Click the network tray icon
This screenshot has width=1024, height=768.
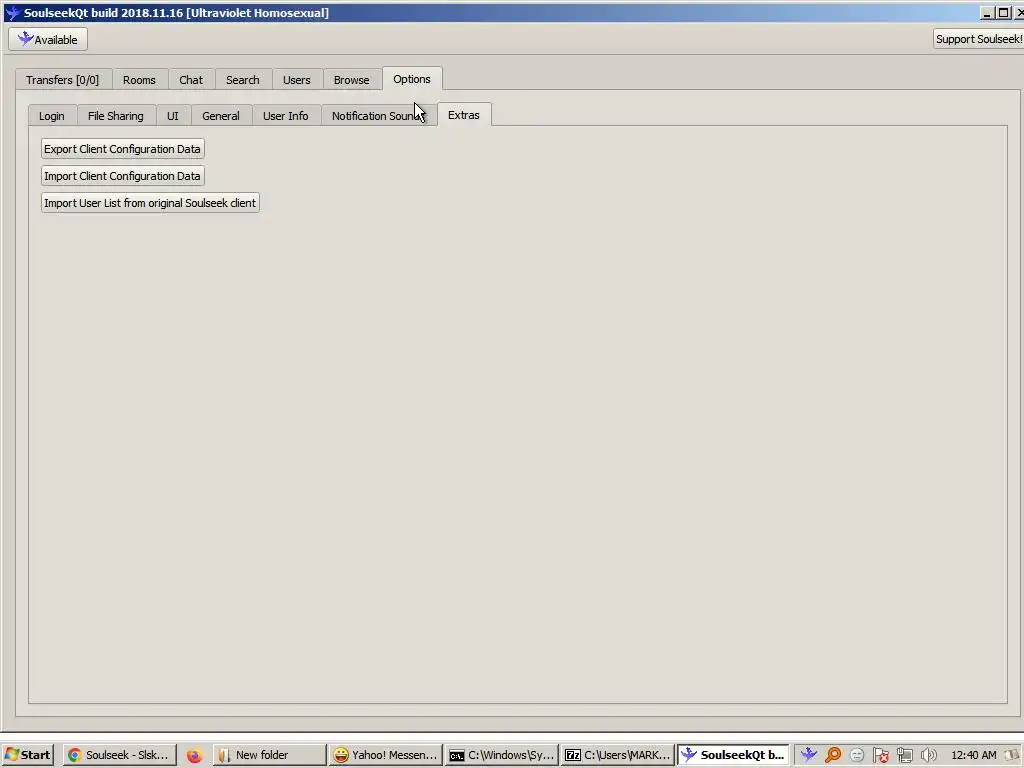coord(904,755)
